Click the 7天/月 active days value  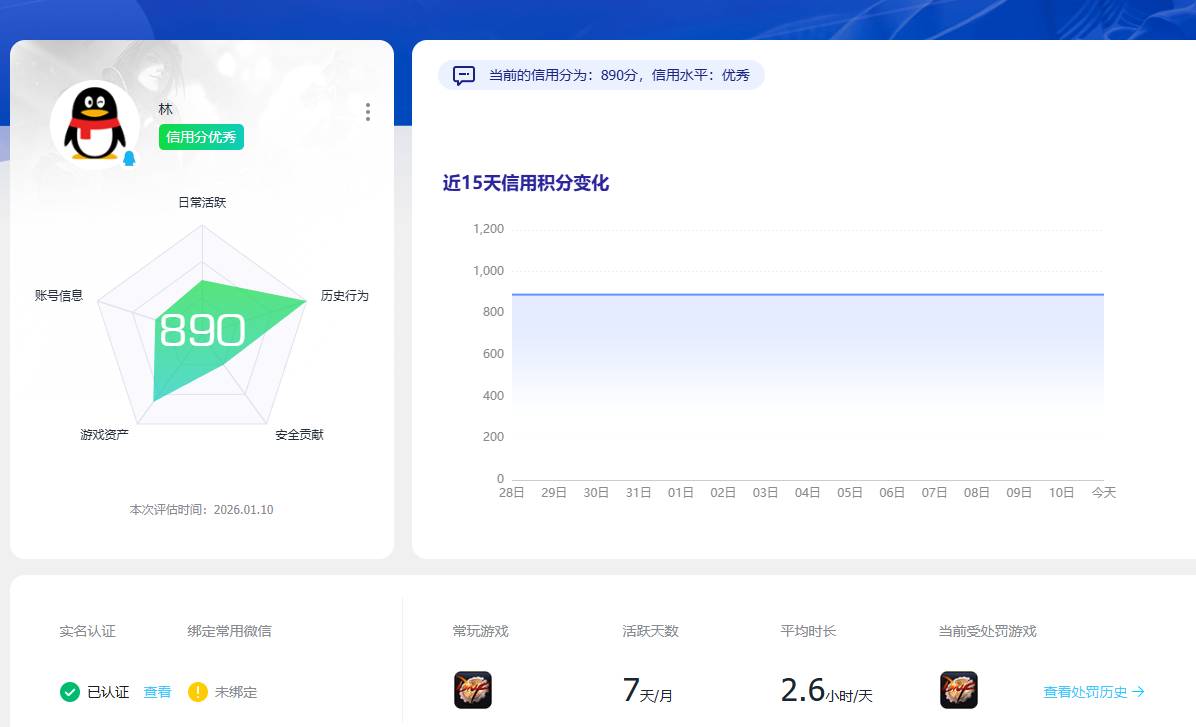point(649,690)
